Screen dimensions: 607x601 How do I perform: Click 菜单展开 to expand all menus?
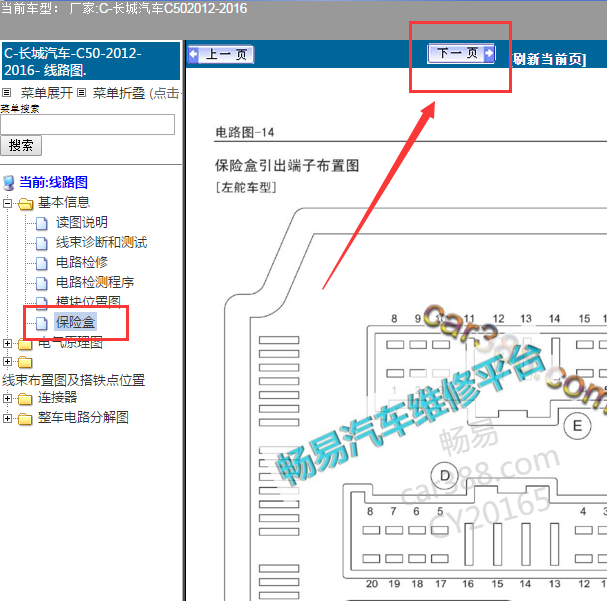46,93
